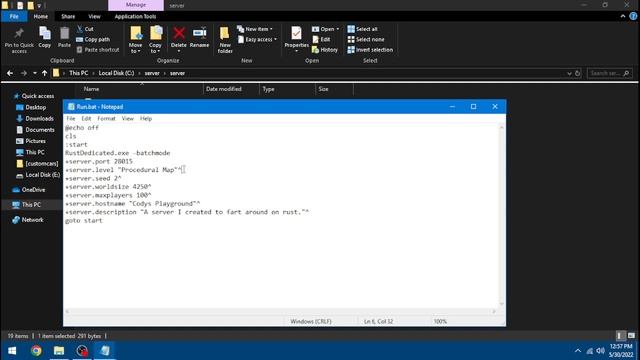
Task: Open the File tab in Explorer
Action: (14, 16)
